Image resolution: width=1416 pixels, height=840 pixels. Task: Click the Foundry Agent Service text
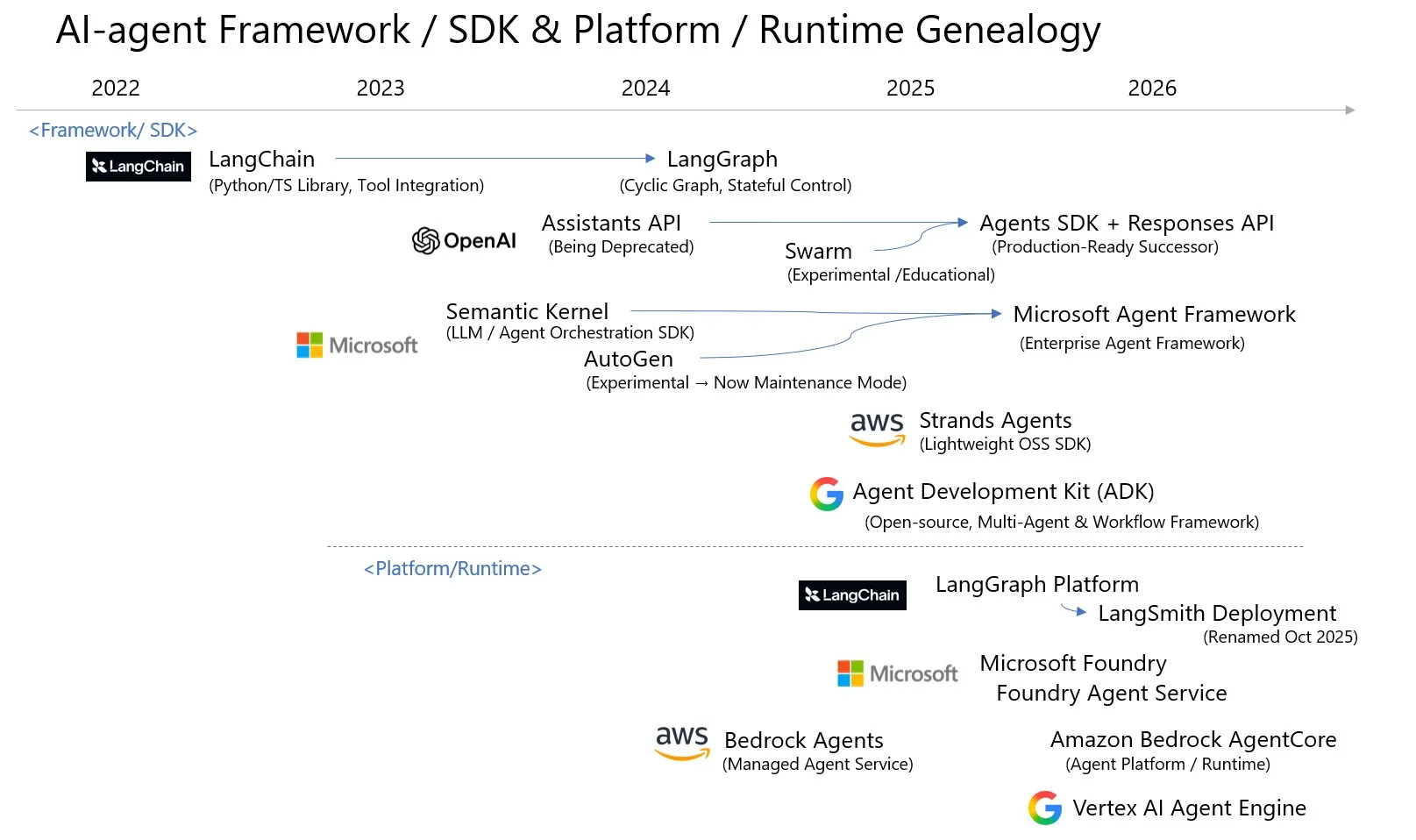click(1112, 694)
